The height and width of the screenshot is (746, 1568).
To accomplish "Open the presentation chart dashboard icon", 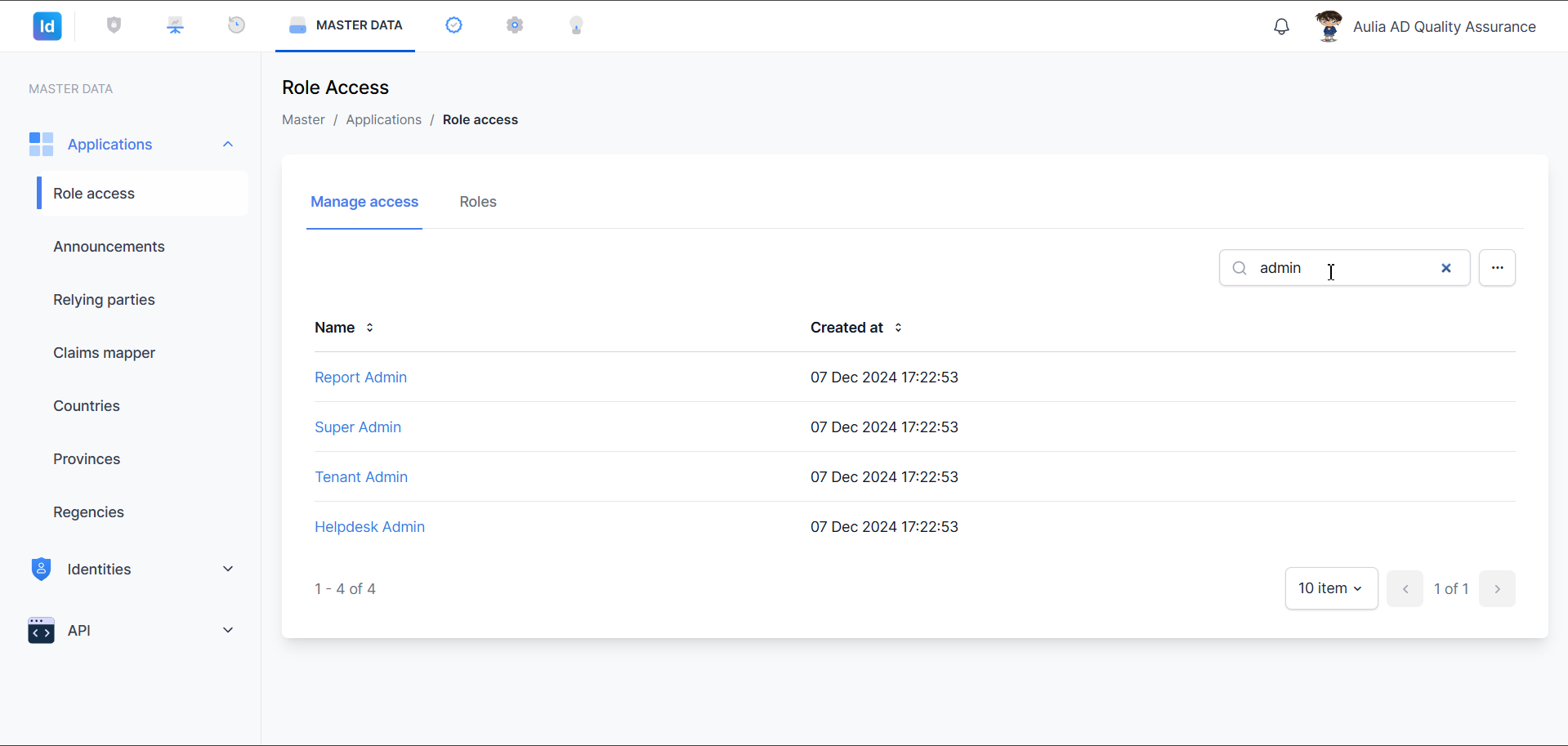I will 176,25.
